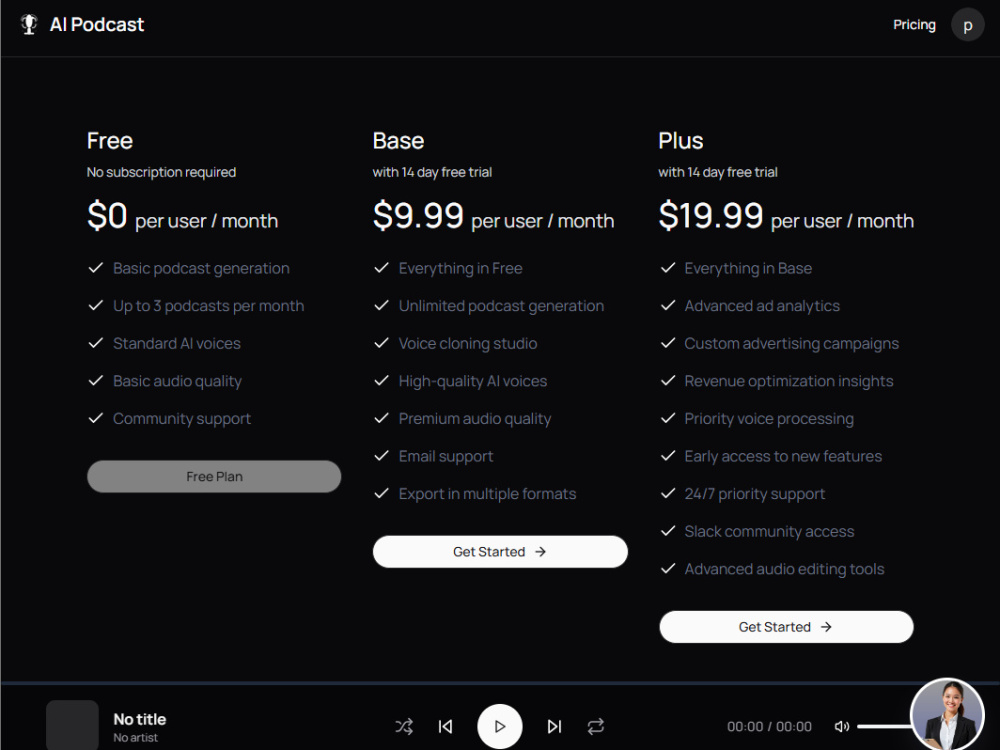Open the Pricing page link

(x=914, y=24)
